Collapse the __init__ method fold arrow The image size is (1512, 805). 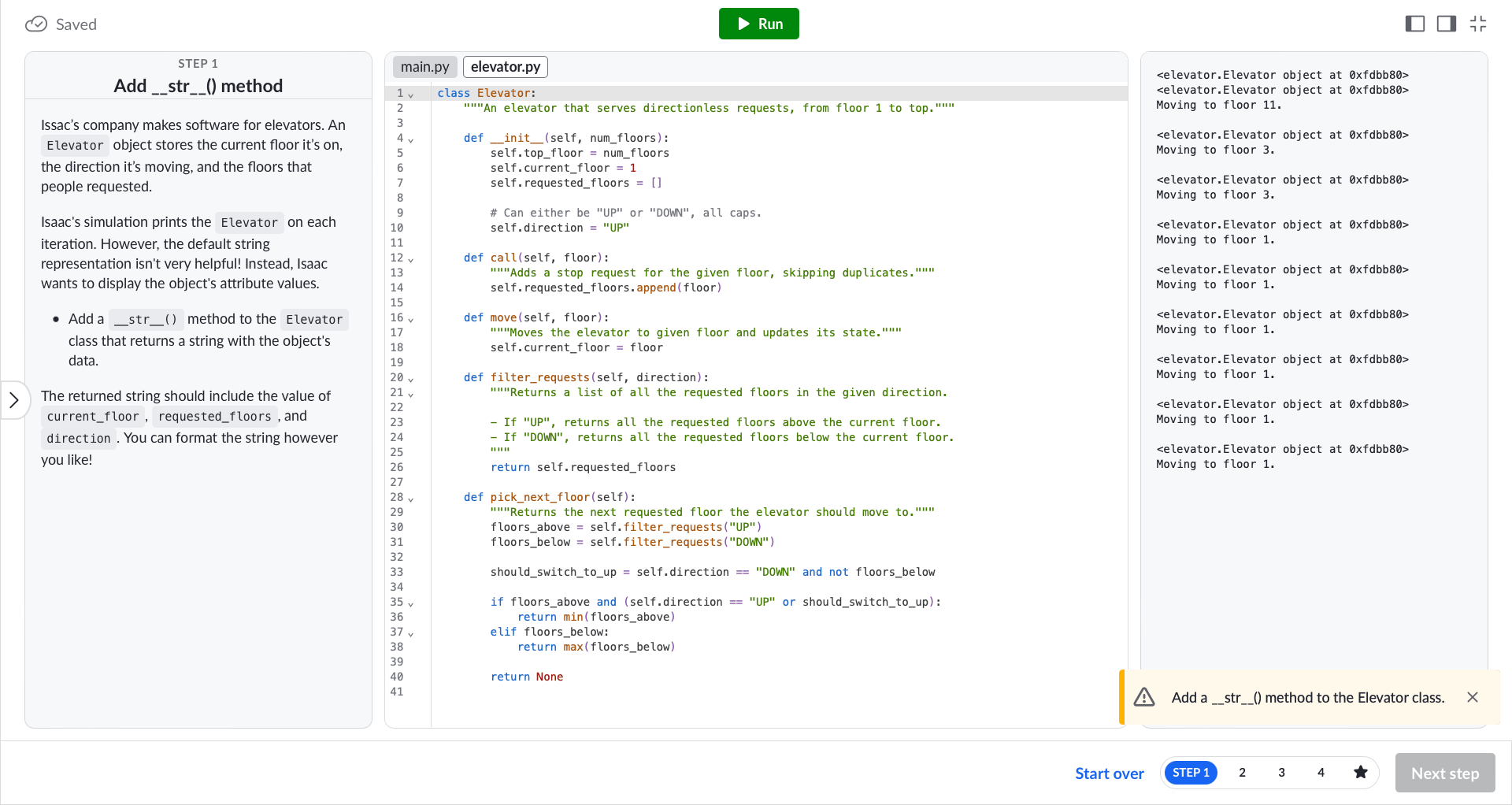[411, 140]
